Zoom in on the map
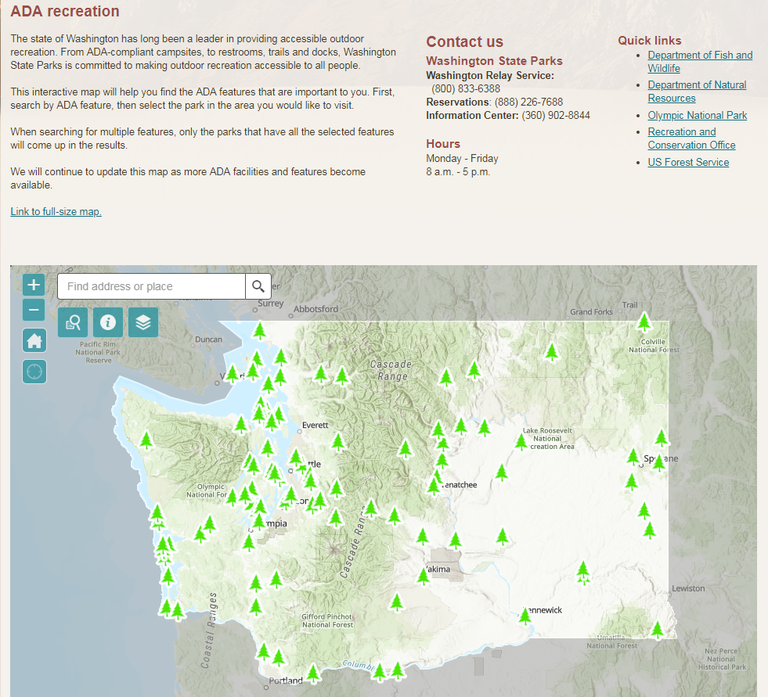This screenshot has width=768, height=697. 34,285
